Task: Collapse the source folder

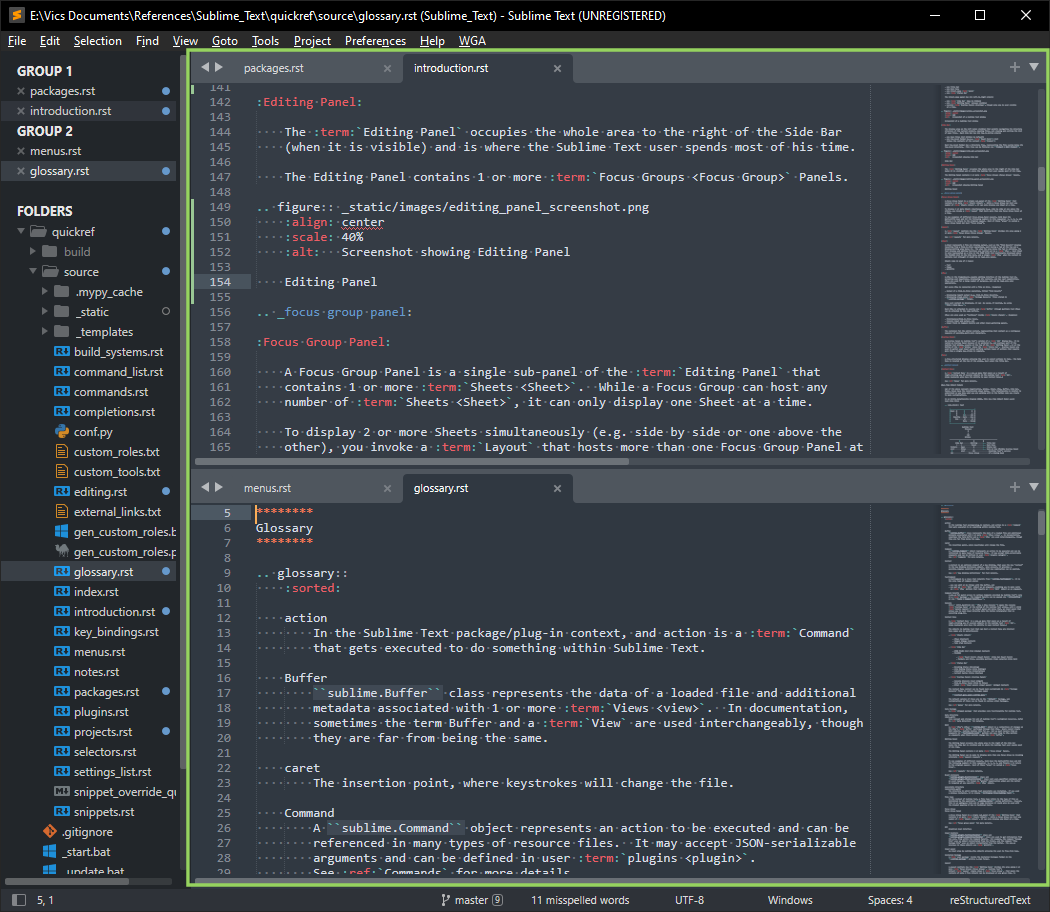Action: coord(33,272)
